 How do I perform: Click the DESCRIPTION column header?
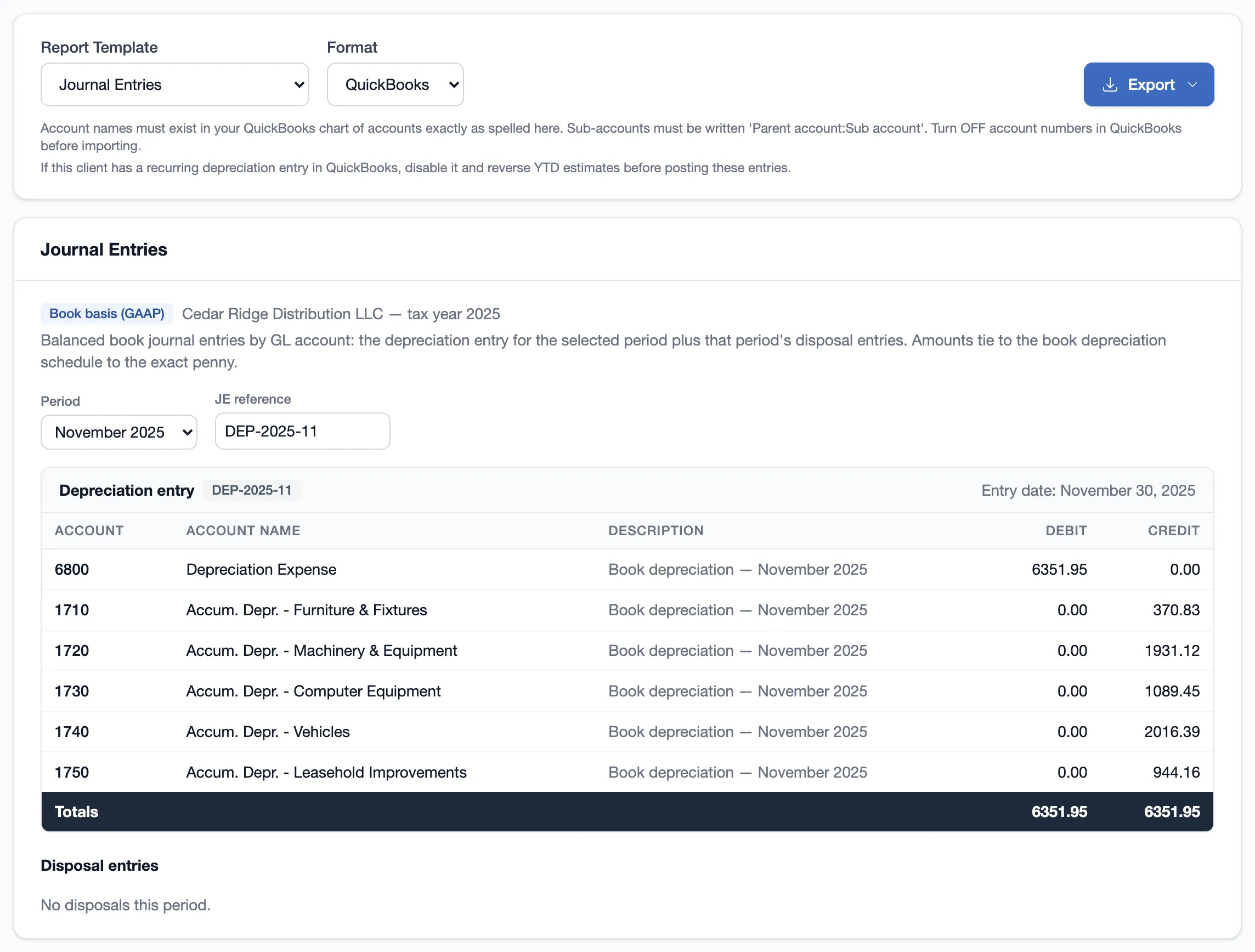pyautogui.click(x=656, y=531)
